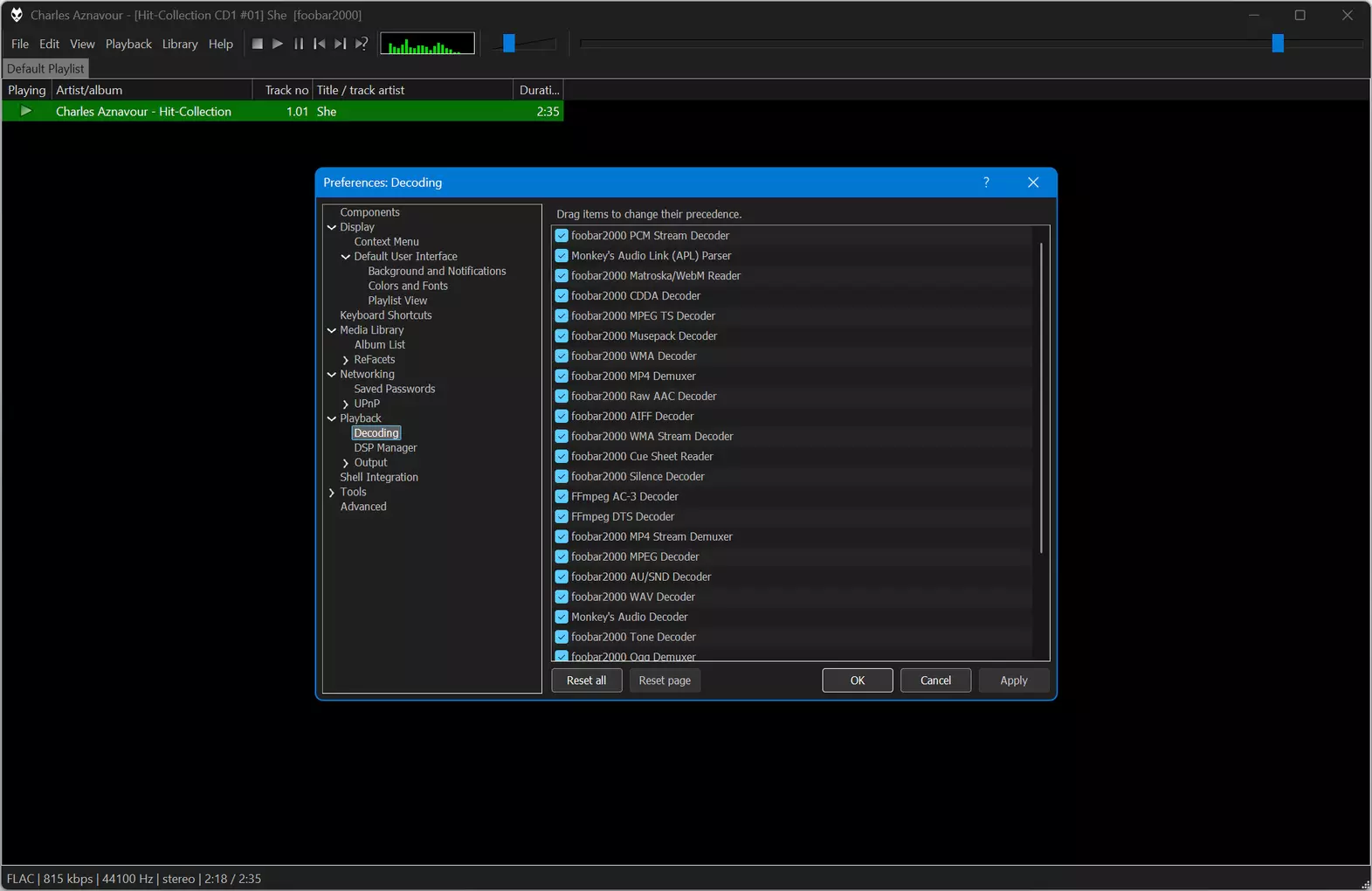Toggle foobar2000 MPEG TS Decoder checkbox
The image size is (1372, 891).
[562, 316]
